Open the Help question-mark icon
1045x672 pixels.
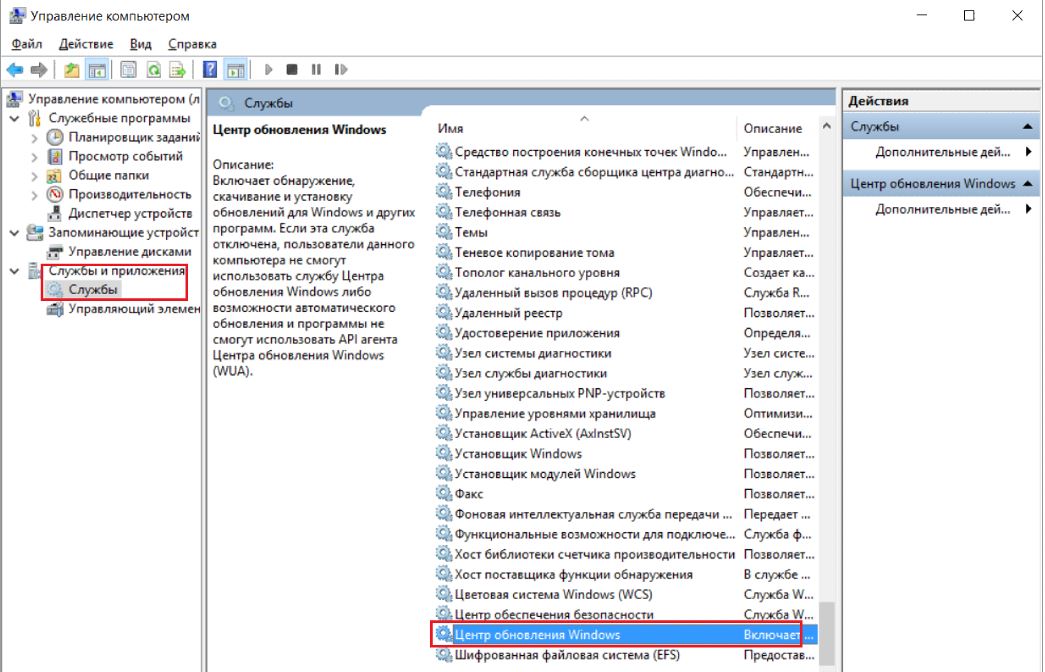click(x=210, y=69)
